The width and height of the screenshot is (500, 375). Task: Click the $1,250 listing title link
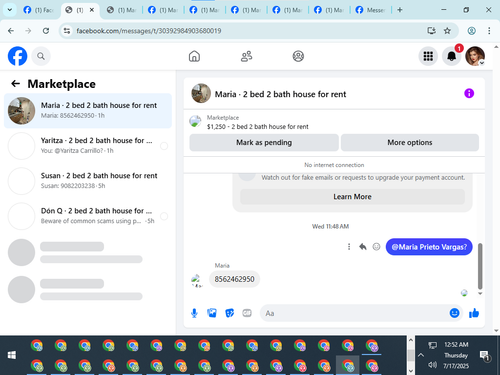coord(258,127)
